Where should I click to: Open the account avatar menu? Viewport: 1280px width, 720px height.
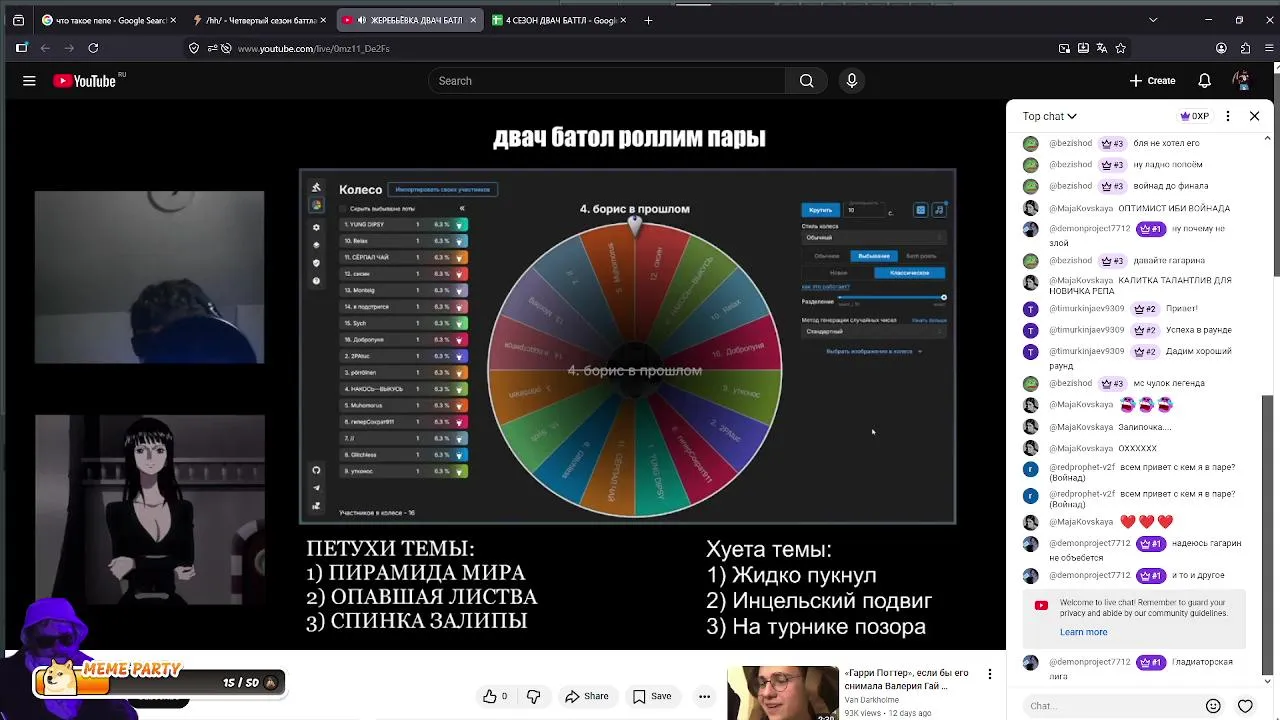1241,81
